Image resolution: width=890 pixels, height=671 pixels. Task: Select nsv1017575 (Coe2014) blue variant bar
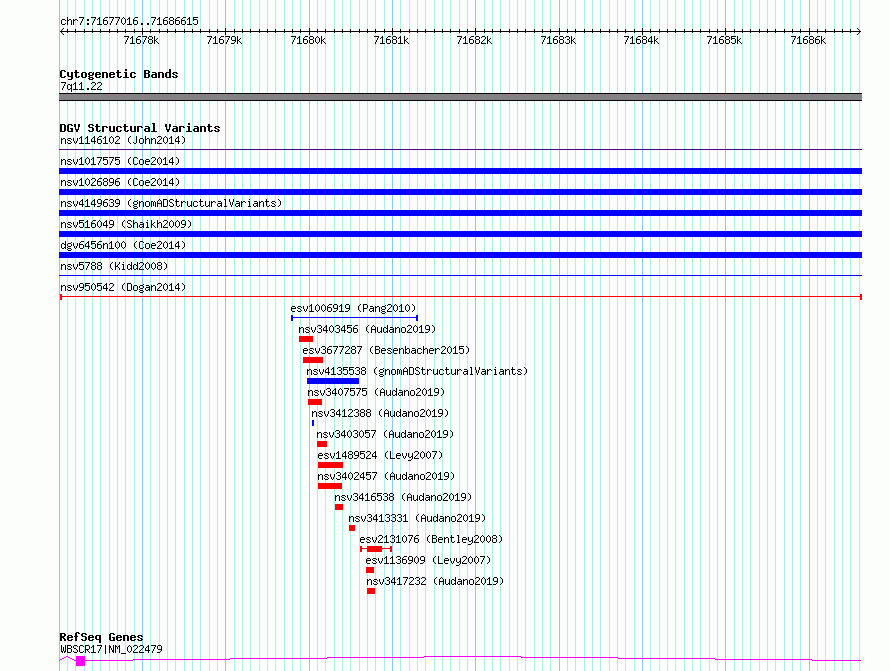pos(460,171)
